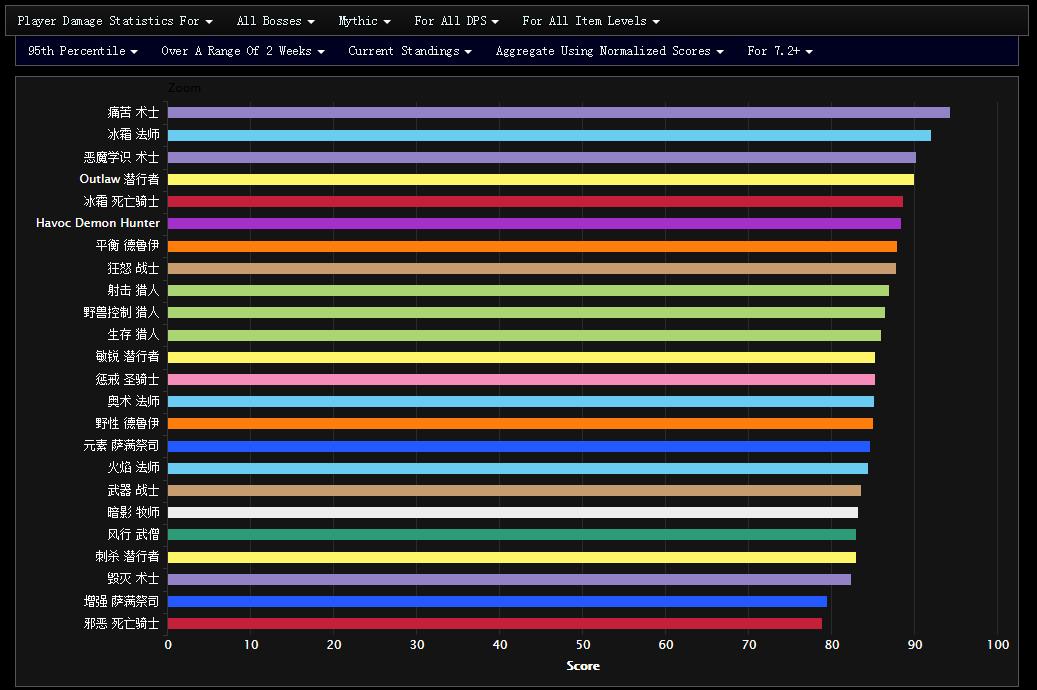1037x690 pixels.
Task: Expand Aggregate Using Normalized Scores dropdown
Action: tap(609, 51)
